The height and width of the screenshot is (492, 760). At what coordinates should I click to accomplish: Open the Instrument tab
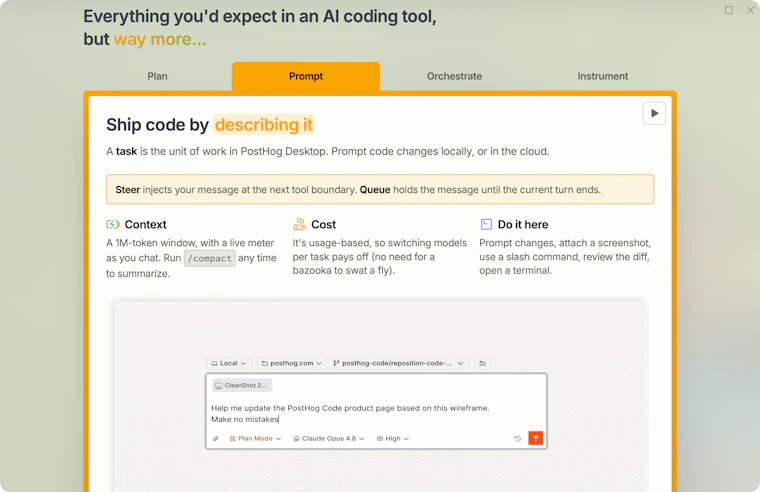pos(602,76)
